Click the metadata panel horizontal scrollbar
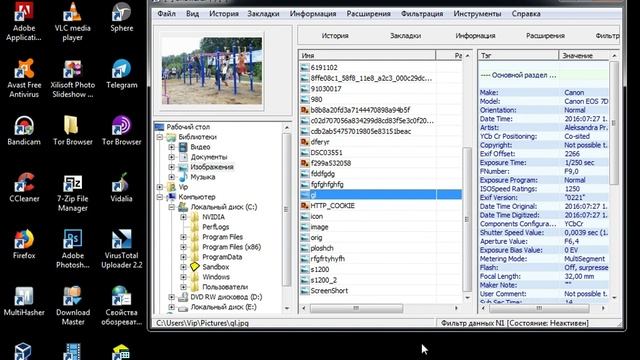Image resolution: width=640 pixels, height=360 pixels. click(x=543, y=308)
